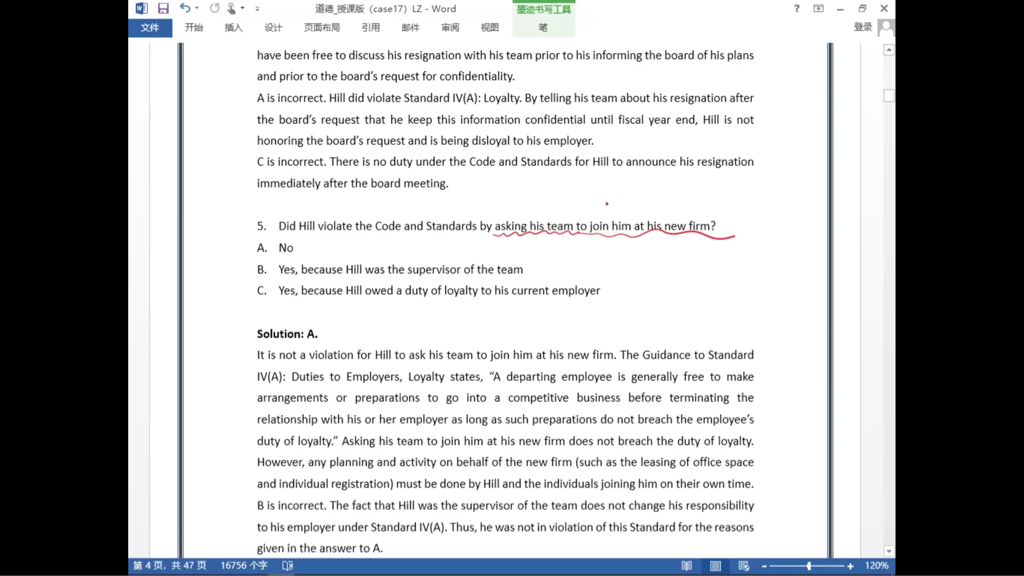The height and width of the screenshot is (576, 1024).
Task: Click the vertical scrollbar thumb
Action: click(x=889, y=95)
